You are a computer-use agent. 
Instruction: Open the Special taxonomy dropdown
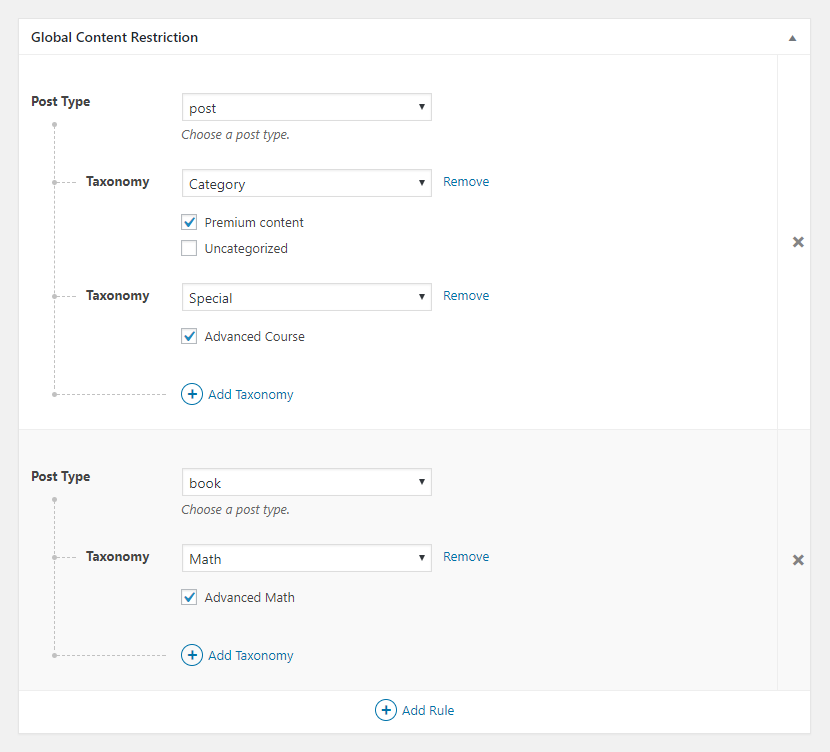pos(306,297)
